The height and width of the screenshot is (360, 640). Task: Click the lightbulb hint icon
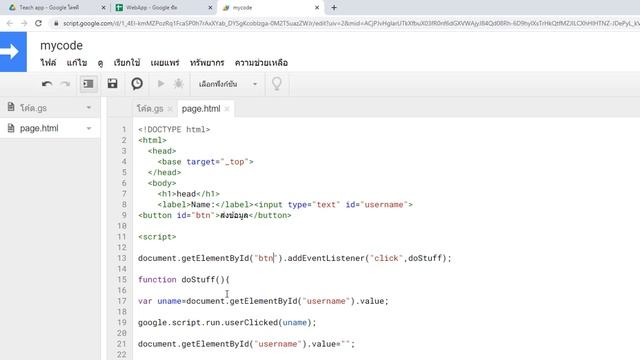pyautogui.click(x=277, y=84)
